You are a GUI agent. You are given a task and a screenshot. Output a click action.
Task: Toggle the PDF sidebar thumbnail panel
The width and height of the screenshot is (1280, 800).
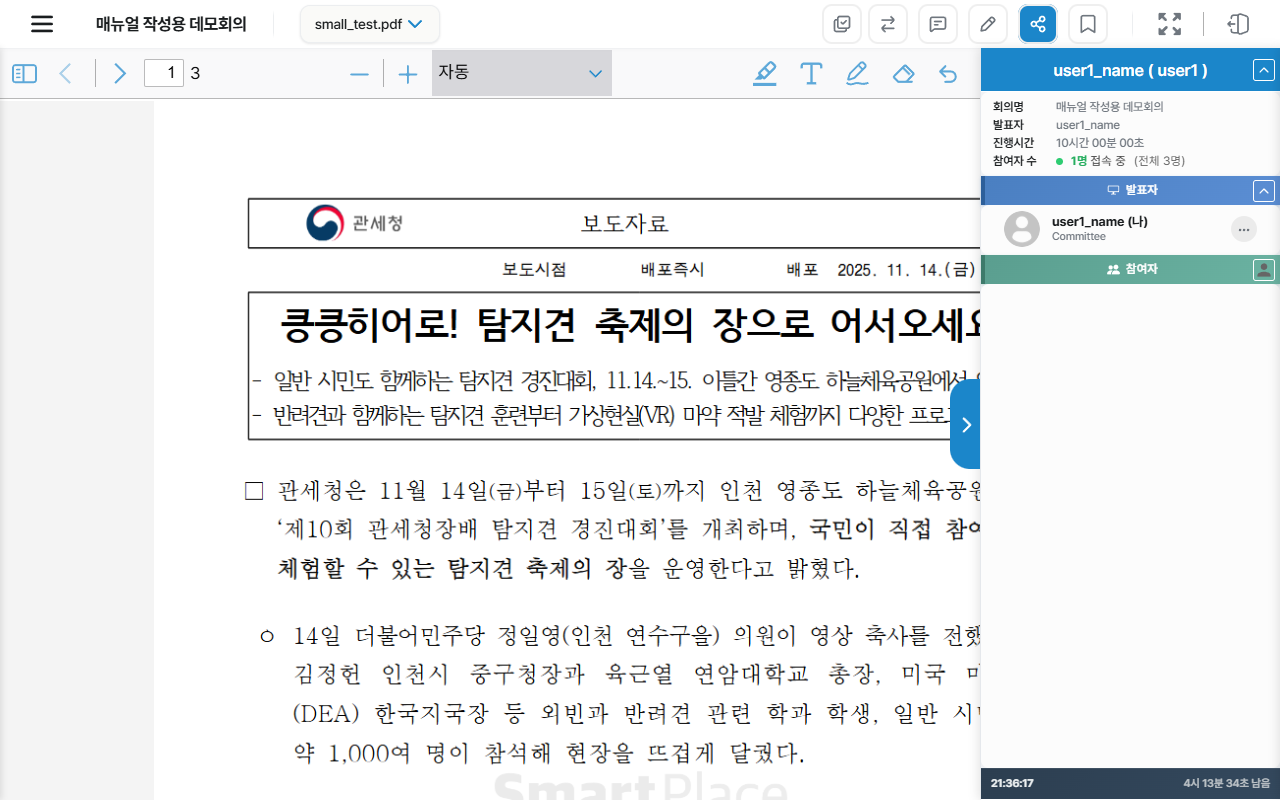[24, 73]
